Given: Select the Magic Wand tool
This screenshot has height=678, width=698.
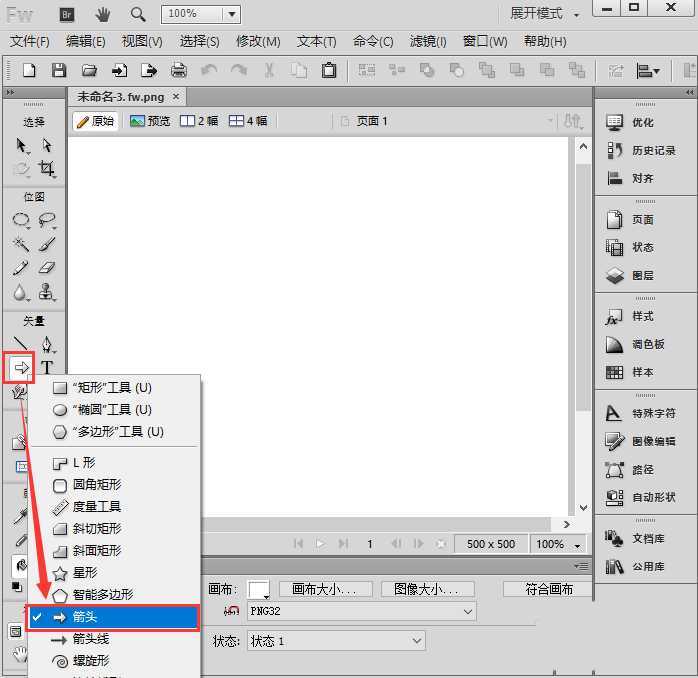Looking at the screenshot, I should (x=21, y=244).
